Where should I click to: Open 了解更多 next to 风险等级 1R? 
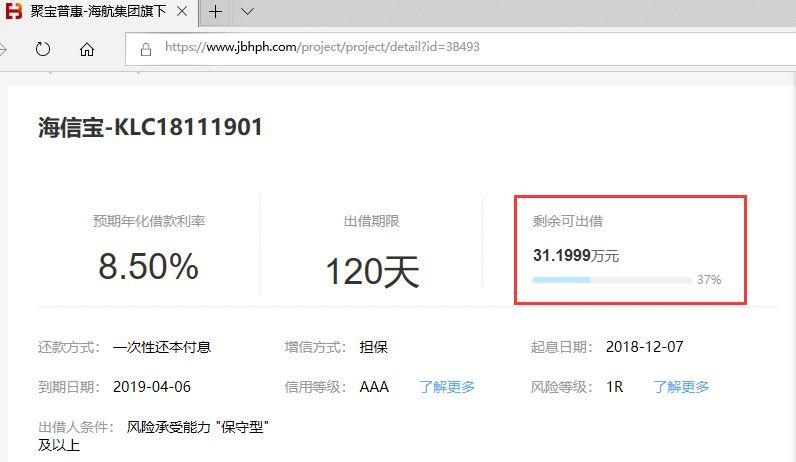tap(681, 387)
